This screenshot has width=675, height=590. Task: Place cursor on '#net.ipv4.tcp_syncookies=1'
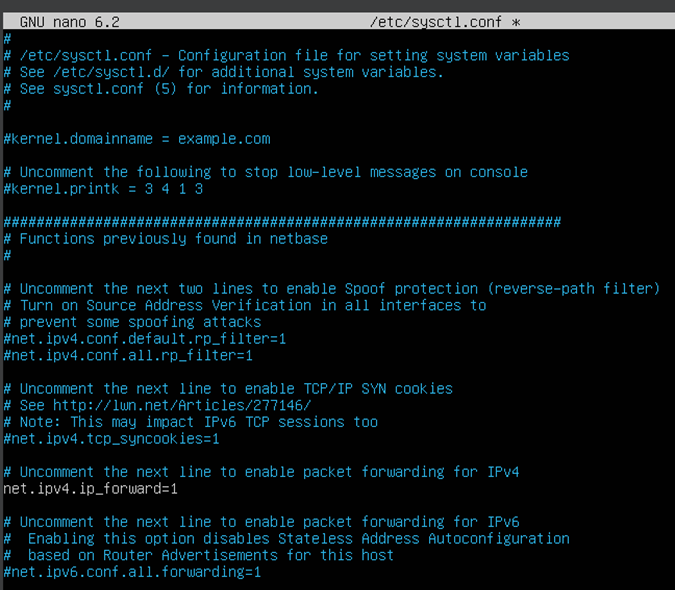click(111, 439)
